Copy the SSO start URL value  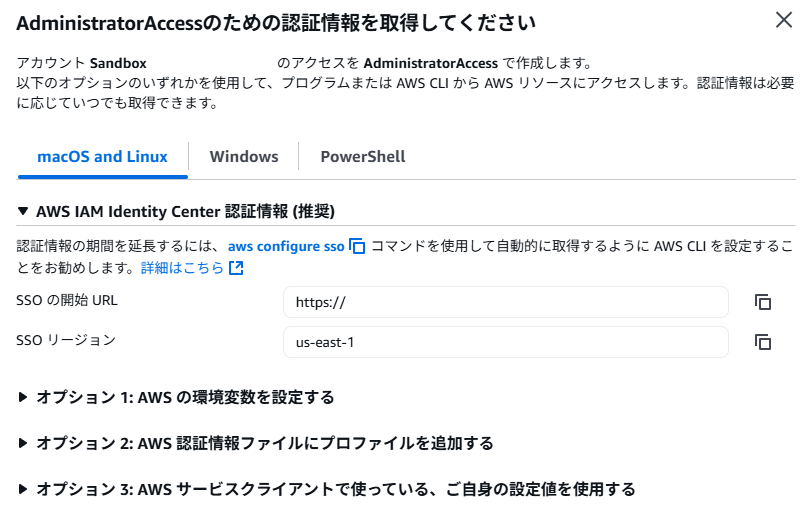point(763,302)
